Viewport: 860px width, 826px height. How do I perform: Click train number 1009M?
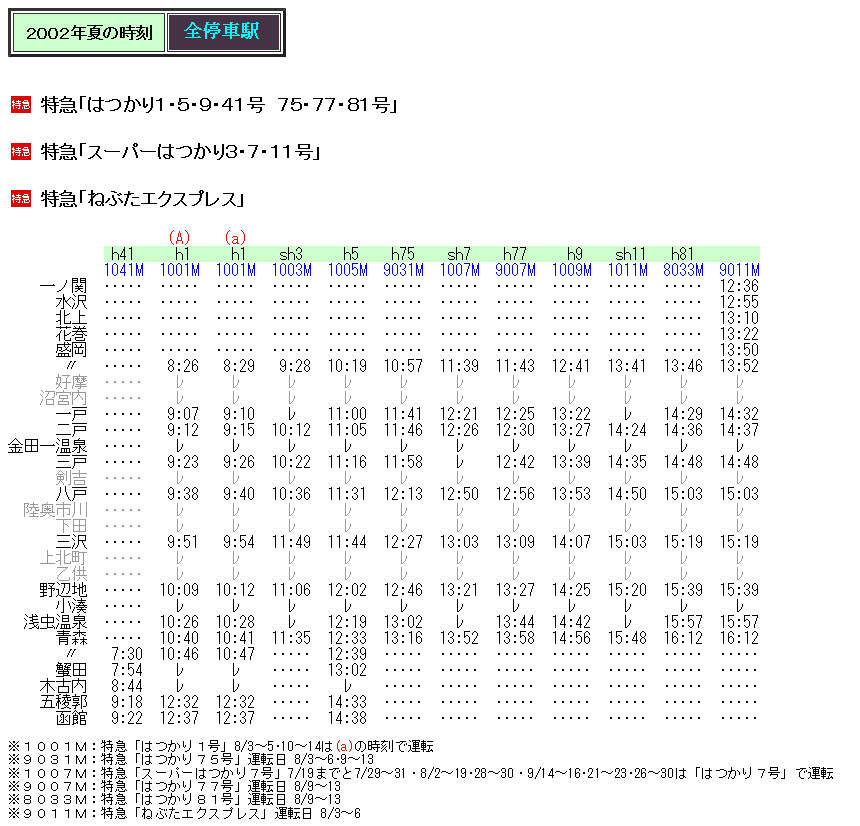point(572,270)
